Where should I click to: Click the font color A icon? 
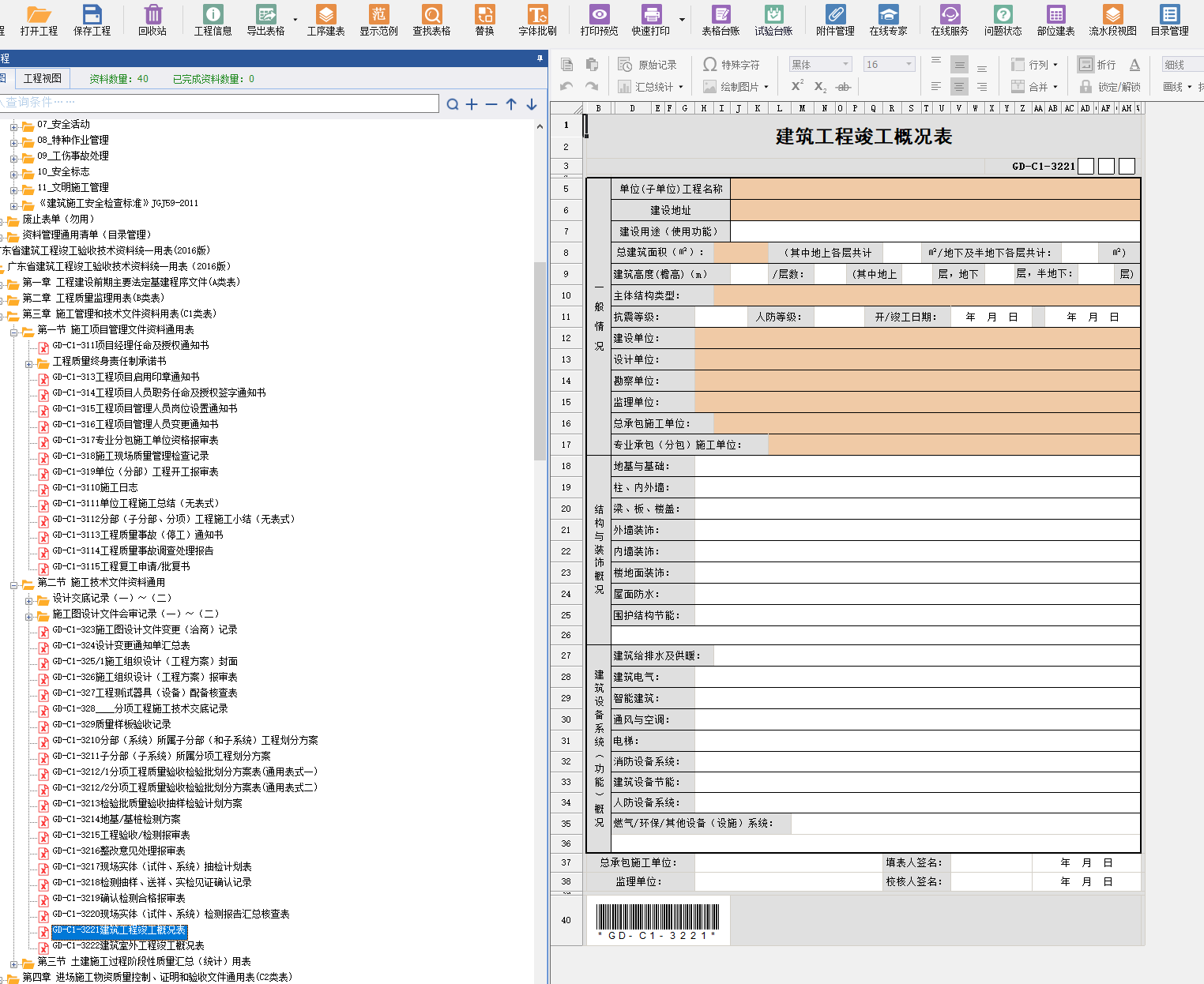click(x=1134, y=65)
